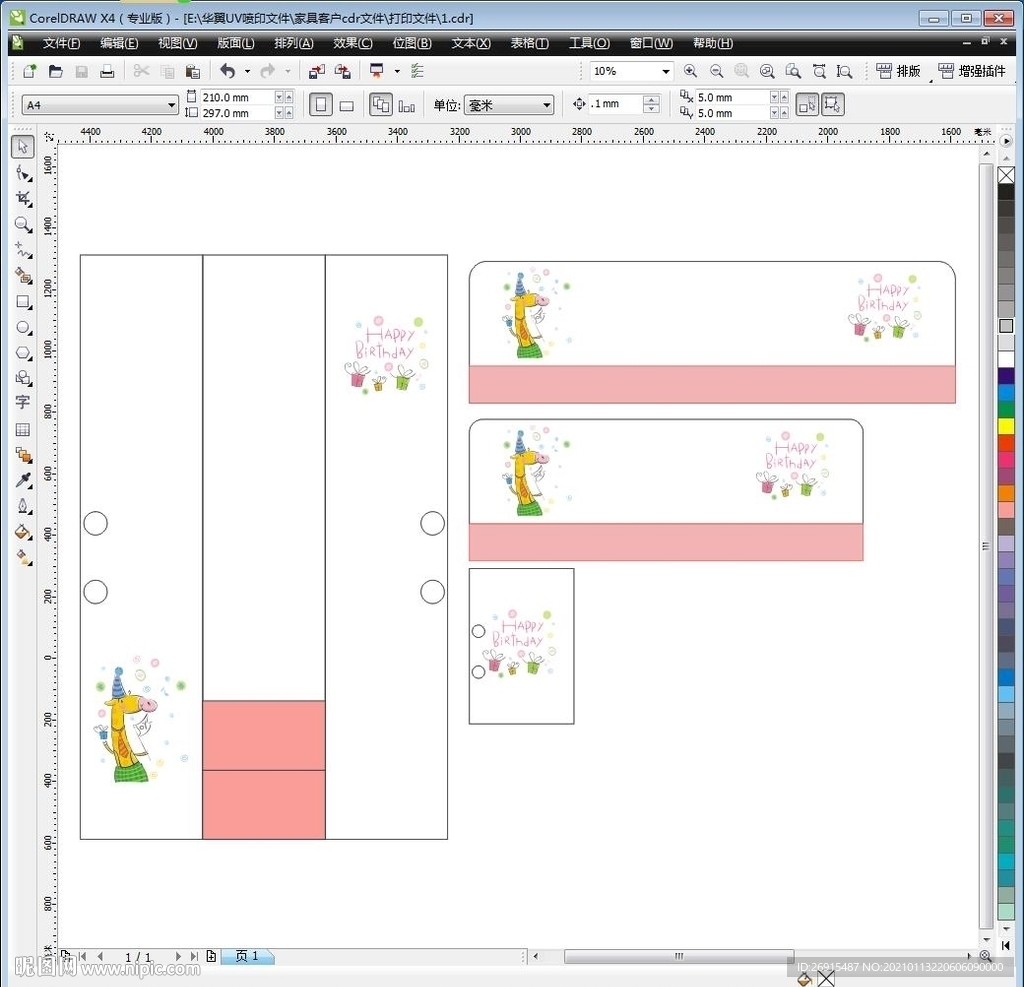This screenshot has height=987, width=1024.
Task: Select the Smart fill tool
Action: [x=23, y=276]
